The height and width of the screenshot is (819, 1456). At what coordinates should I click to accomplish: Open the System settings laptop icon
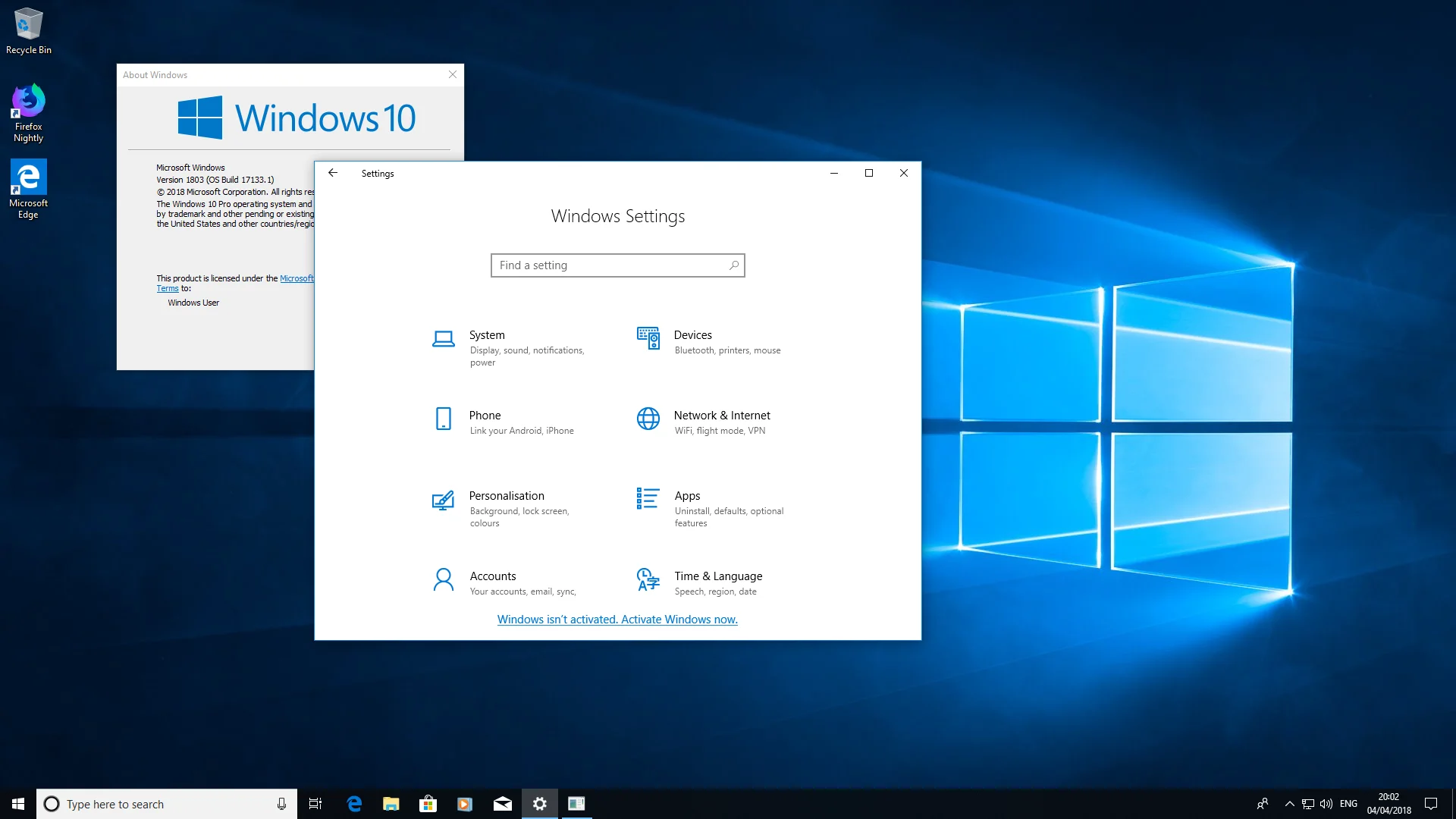click(444, 339)
